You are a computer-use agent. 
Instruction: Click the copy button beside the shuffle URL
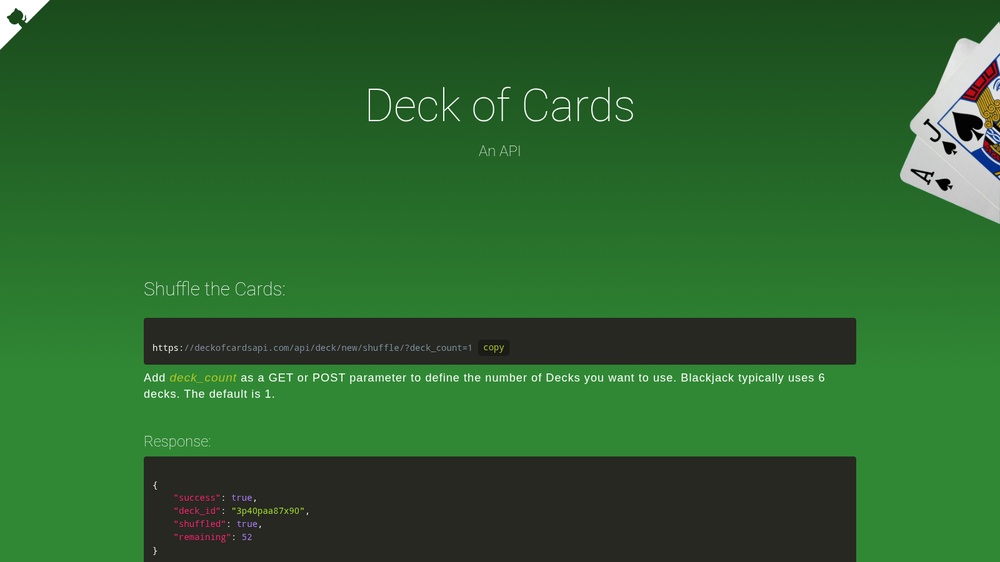pos(494,348)
